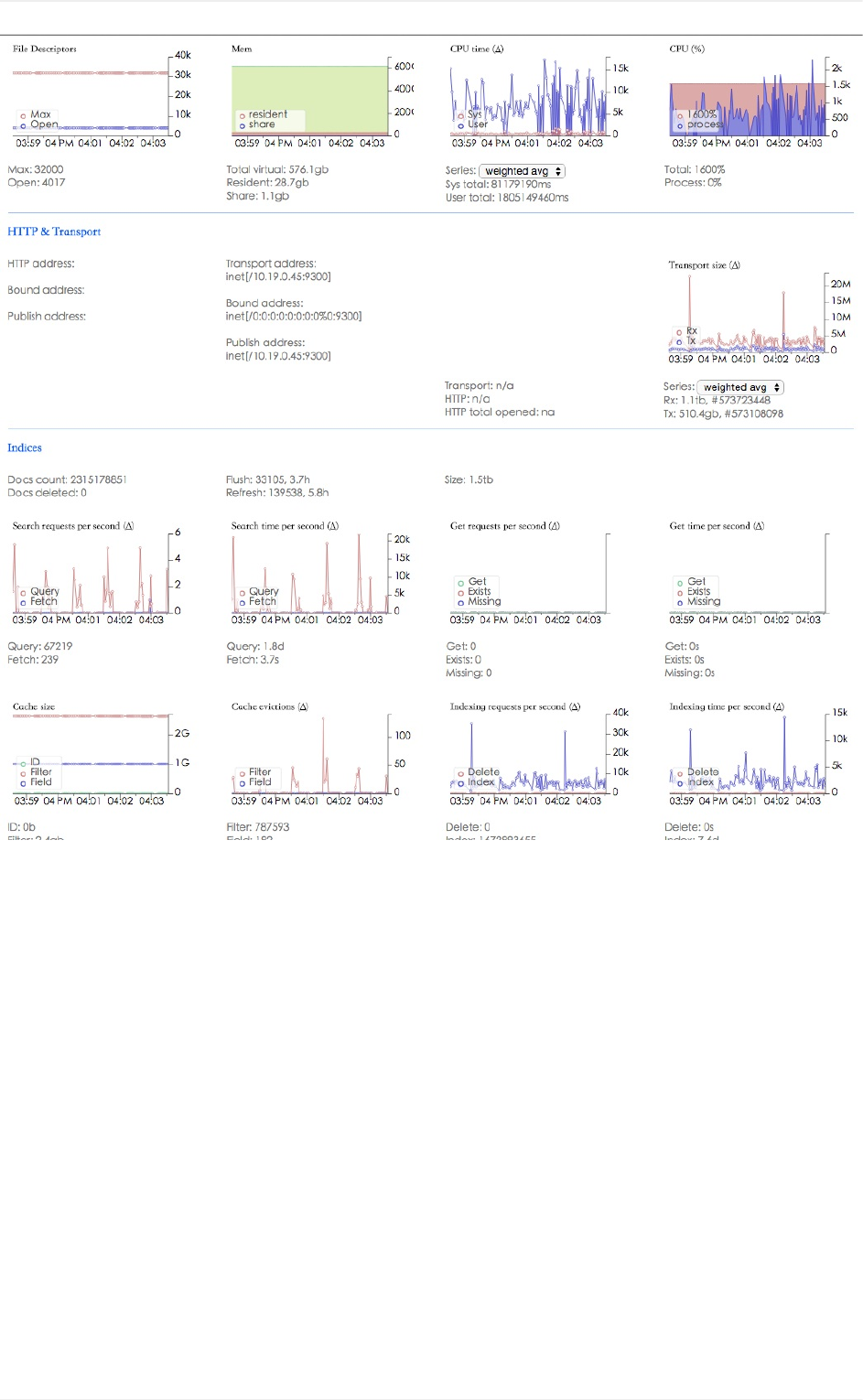Click the 'Tx: 510.4gb, #573108098' value
Screen dimensions: 863x1400
click(723, 414)
